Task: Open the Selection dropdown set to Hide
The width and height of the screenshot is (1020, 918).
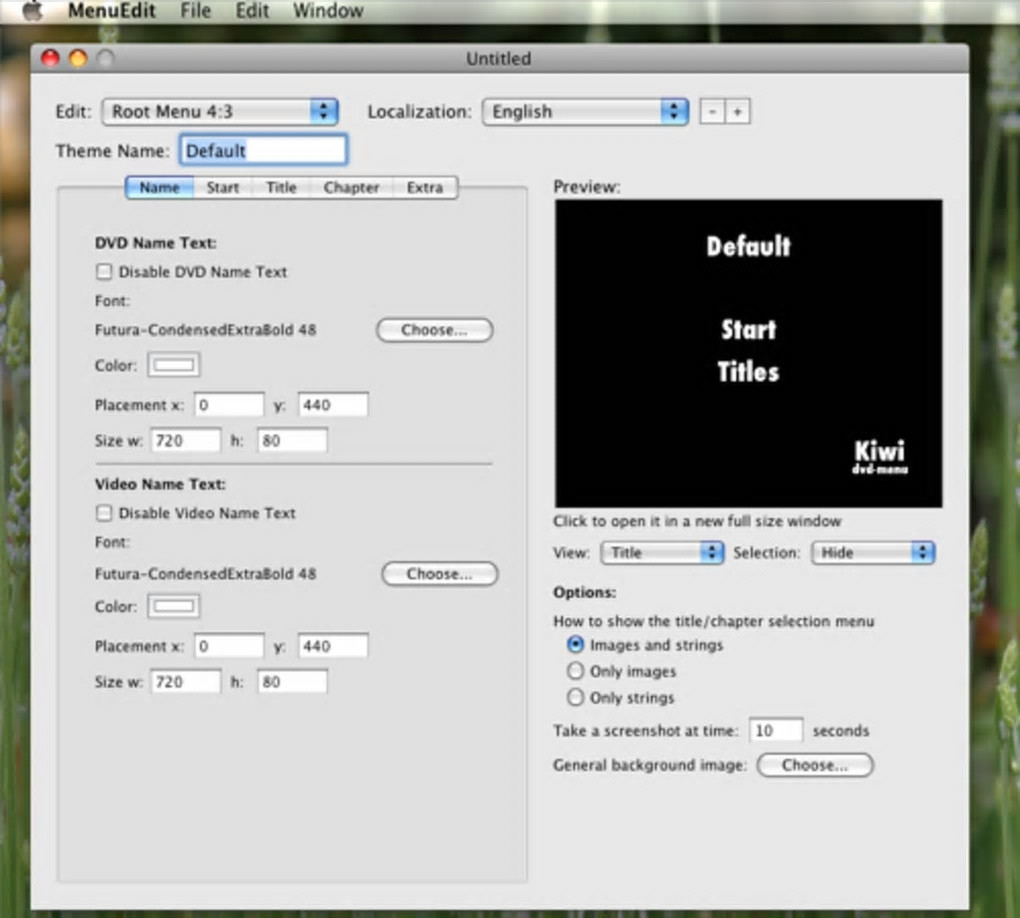Action: pyautogui.click(x=873, y=552)
